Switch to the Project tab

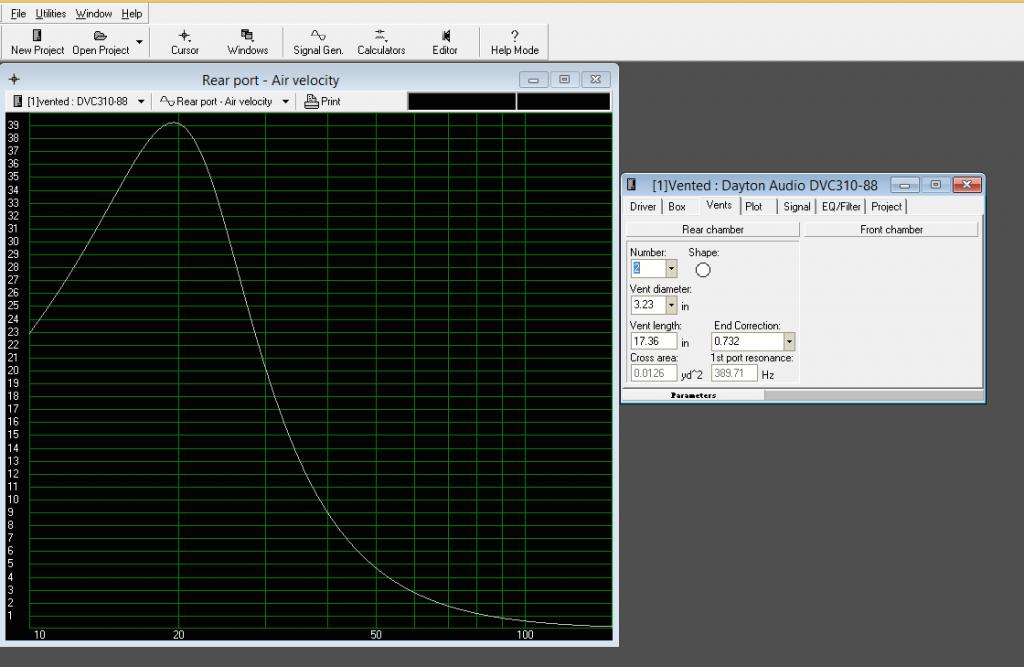[x=886, y=206]
